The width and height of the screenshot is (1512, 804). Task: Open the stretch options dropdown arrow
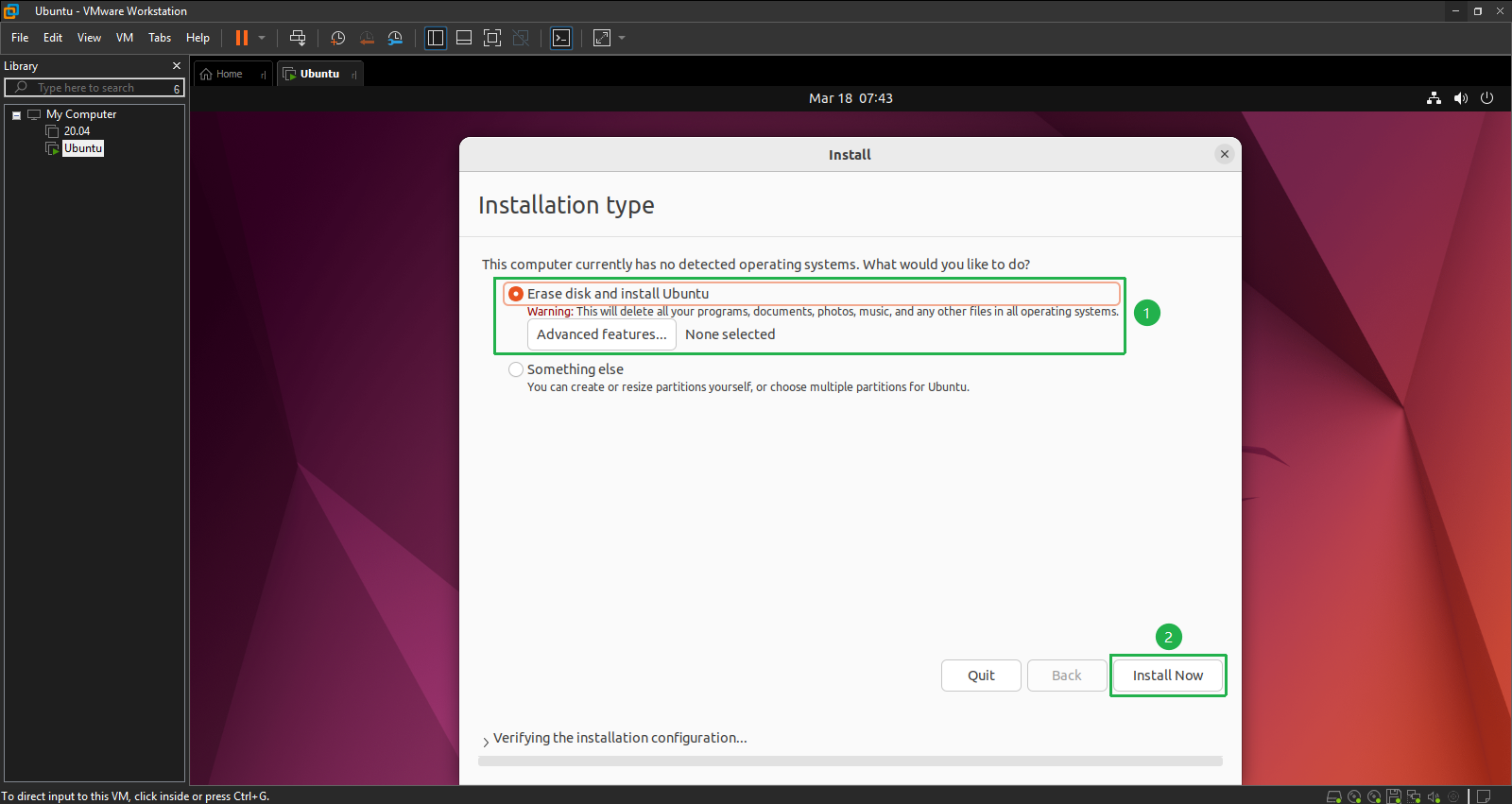click(622, 38)
